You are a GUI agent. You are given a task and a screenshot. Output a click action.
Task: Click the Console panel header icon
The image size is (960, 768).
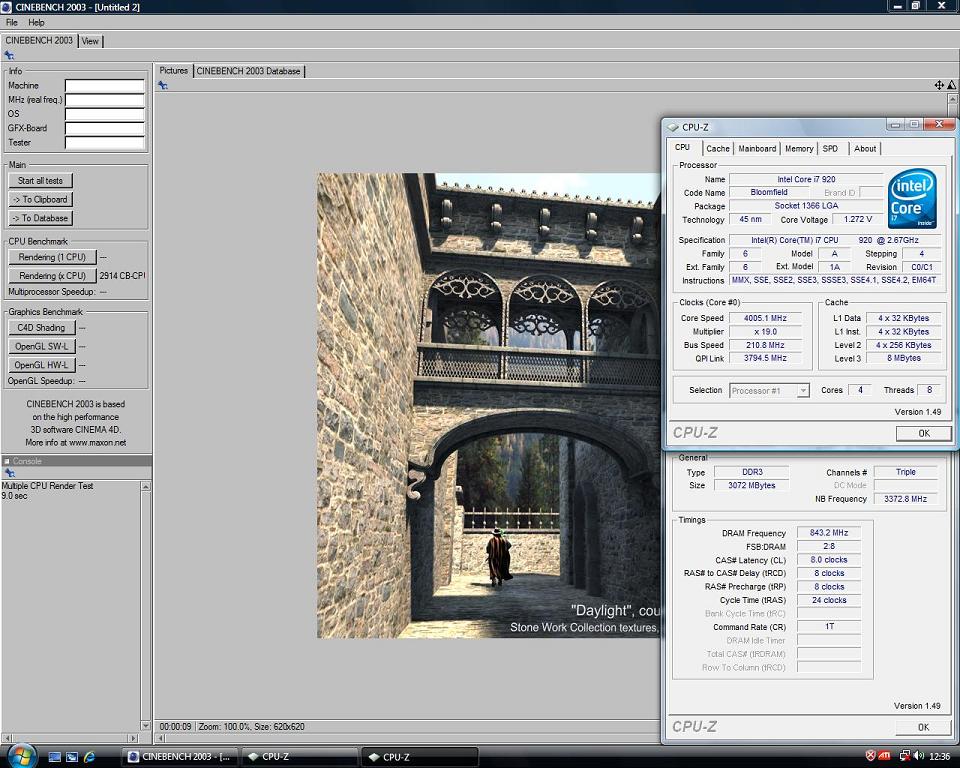[x=7, y=461]
